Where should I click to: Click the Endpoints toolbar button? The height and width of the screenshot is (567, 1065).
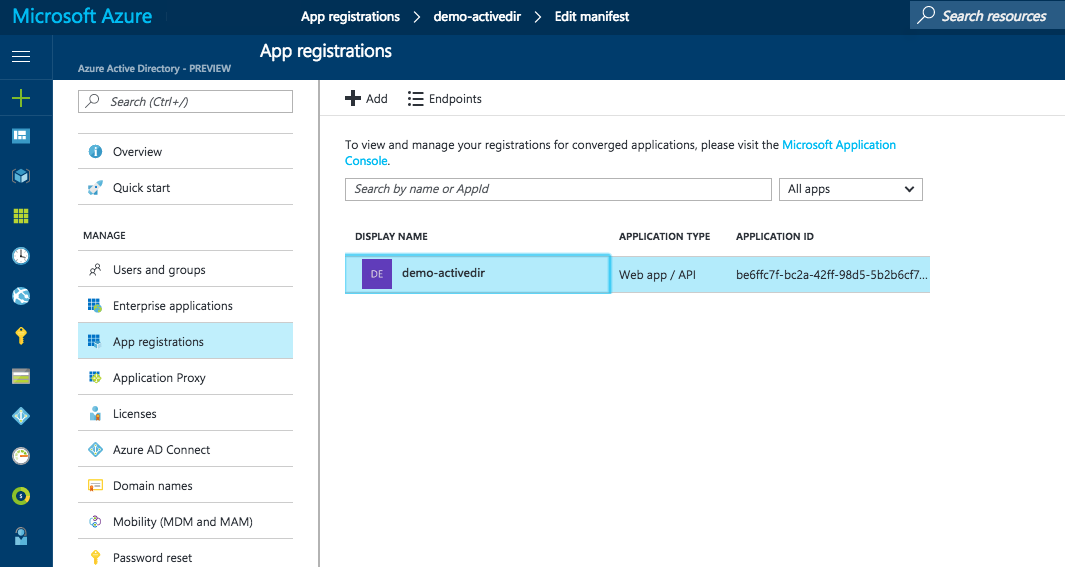(x=445, y=98)
